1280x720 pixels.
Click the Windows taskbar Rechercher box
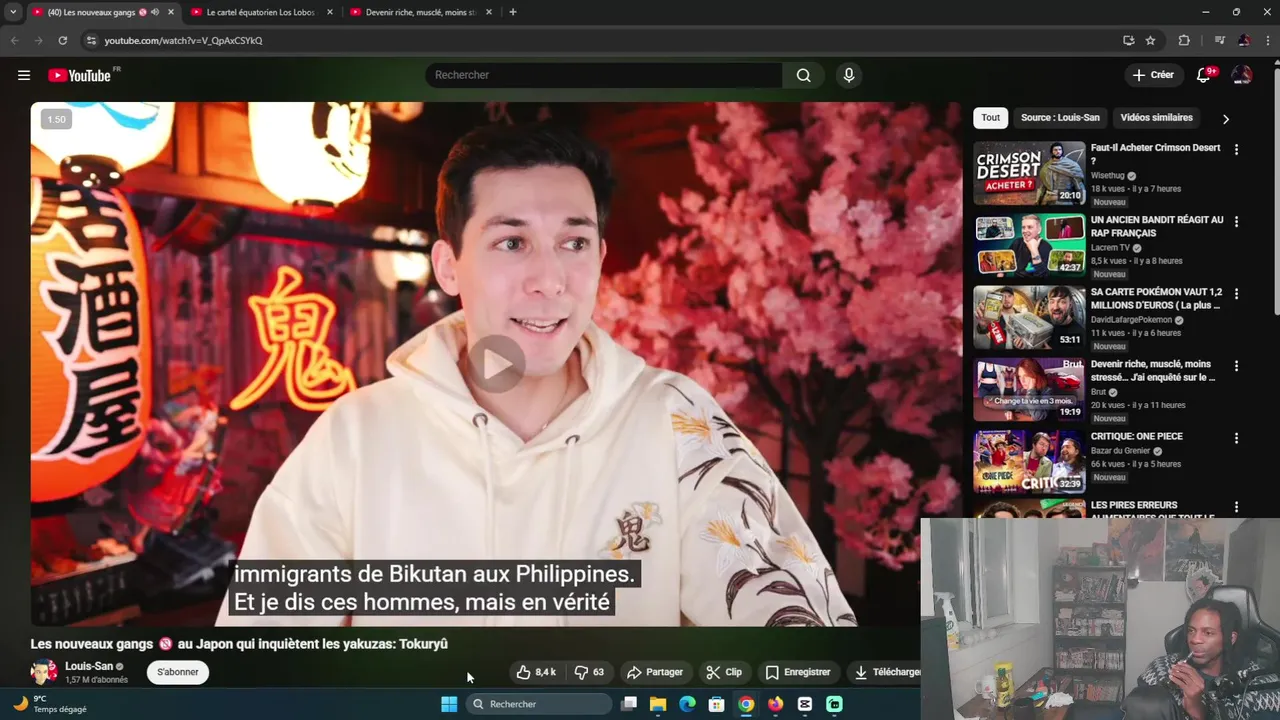click(x=539, y=704)
